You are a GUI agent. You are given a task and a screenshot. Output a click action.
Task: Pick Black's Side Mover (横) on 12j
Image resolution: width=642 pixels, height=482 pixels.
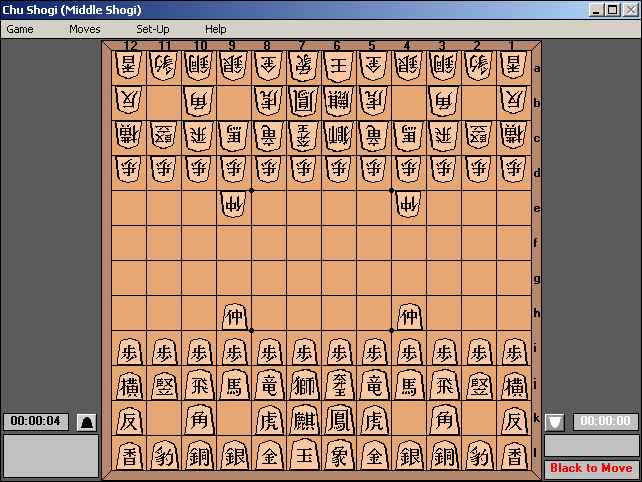click(x=129, y=385)
